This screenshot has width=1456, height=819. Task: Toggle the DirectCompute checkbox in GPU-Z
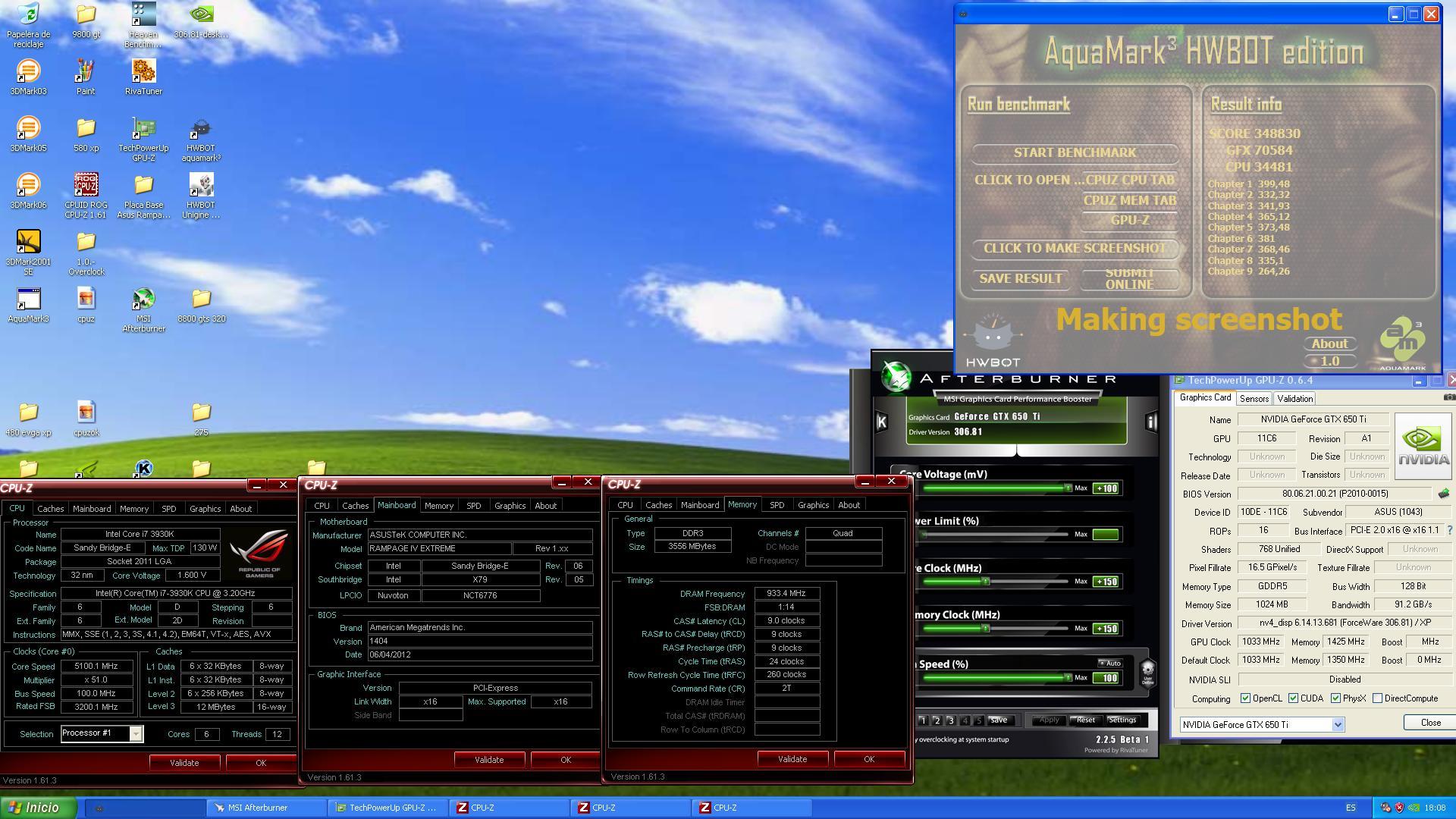click(1378, 698)
